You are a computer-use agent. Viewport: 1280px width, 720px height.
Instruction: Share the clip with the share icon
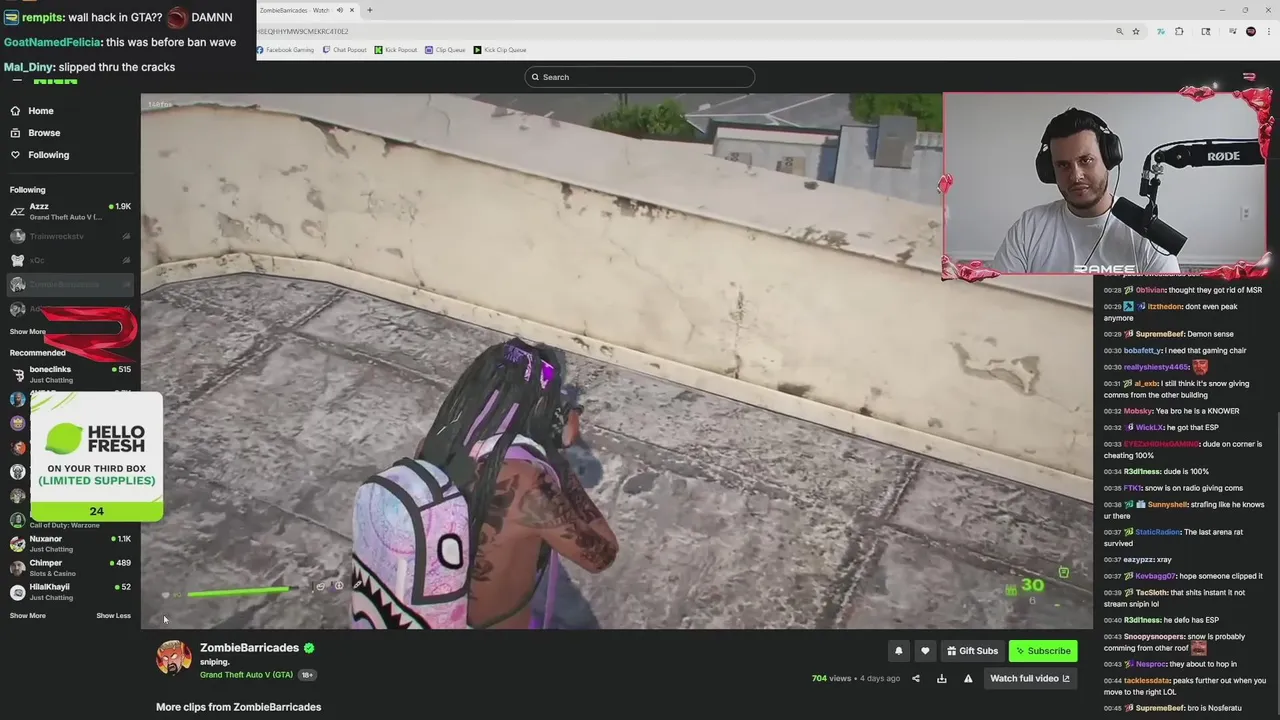click(x=915, y=679)
